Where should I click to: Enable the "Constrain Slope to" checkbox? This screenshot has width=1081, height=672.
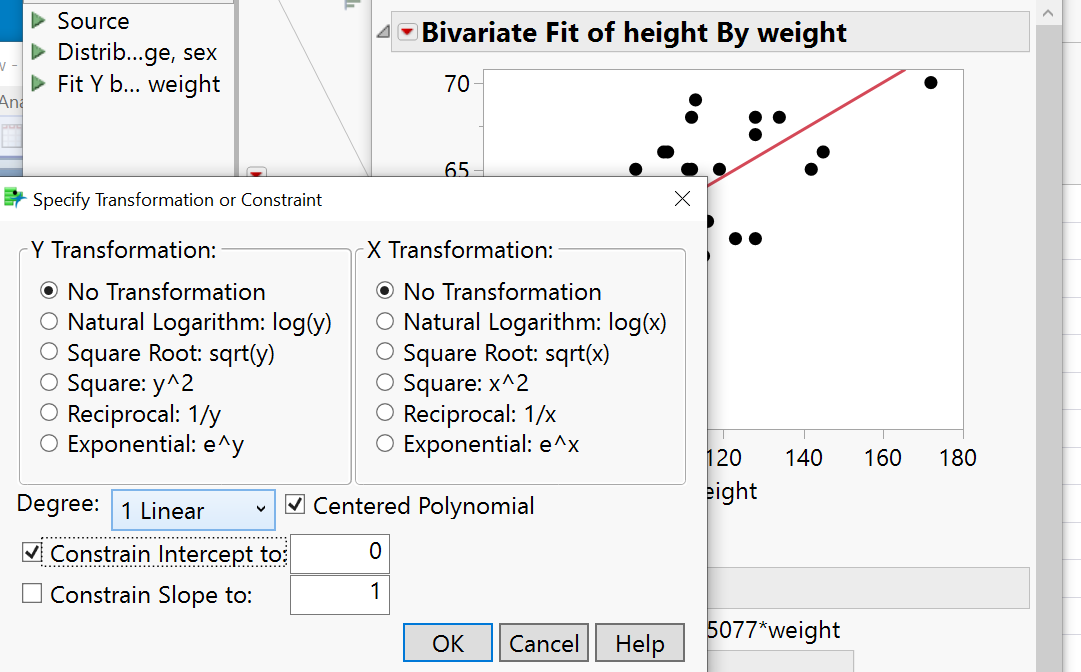(31, 593)
